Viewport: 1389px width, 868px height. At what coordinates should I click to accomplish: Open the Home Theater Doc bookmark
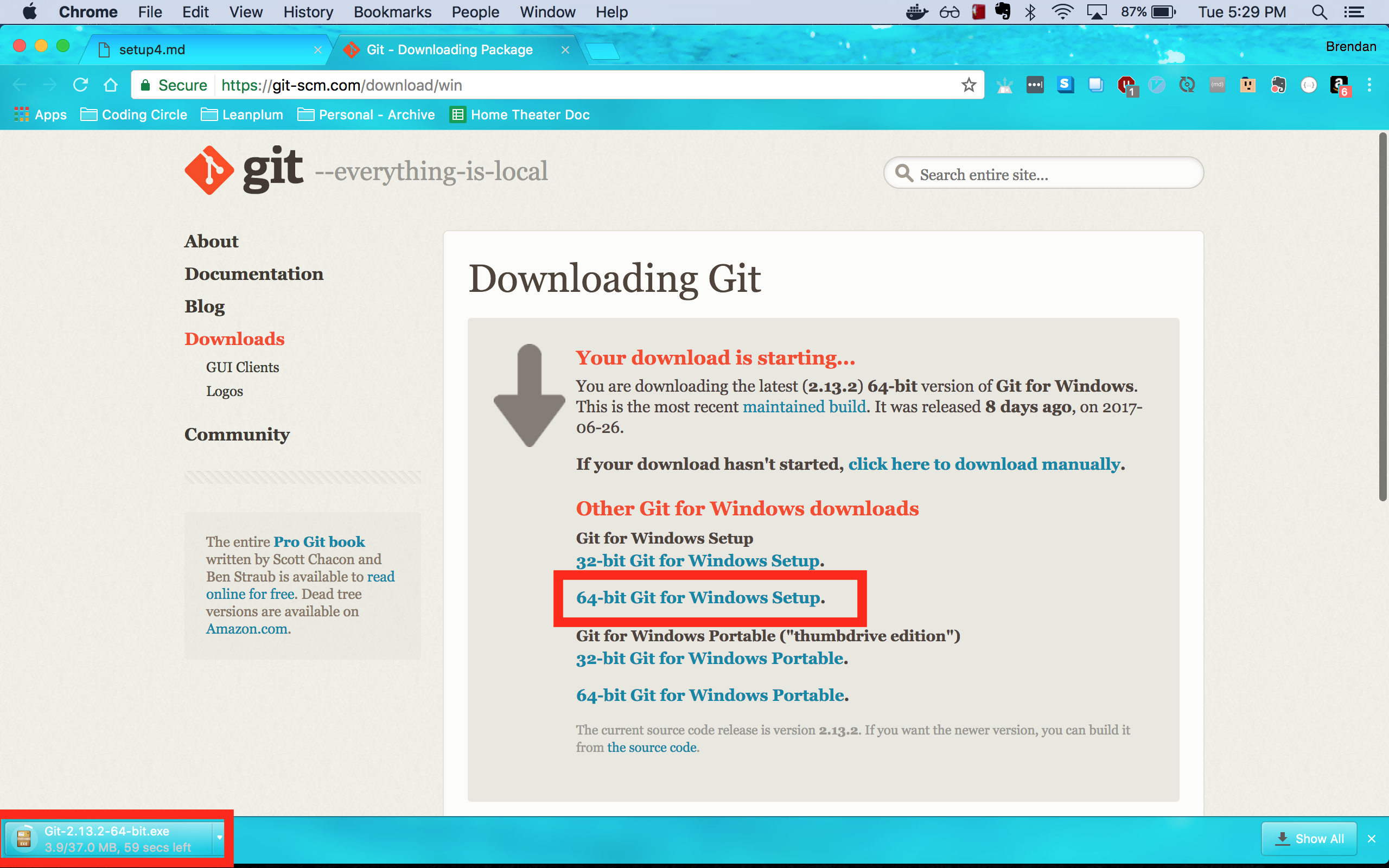pyautogui.click(x=520, y=115)
